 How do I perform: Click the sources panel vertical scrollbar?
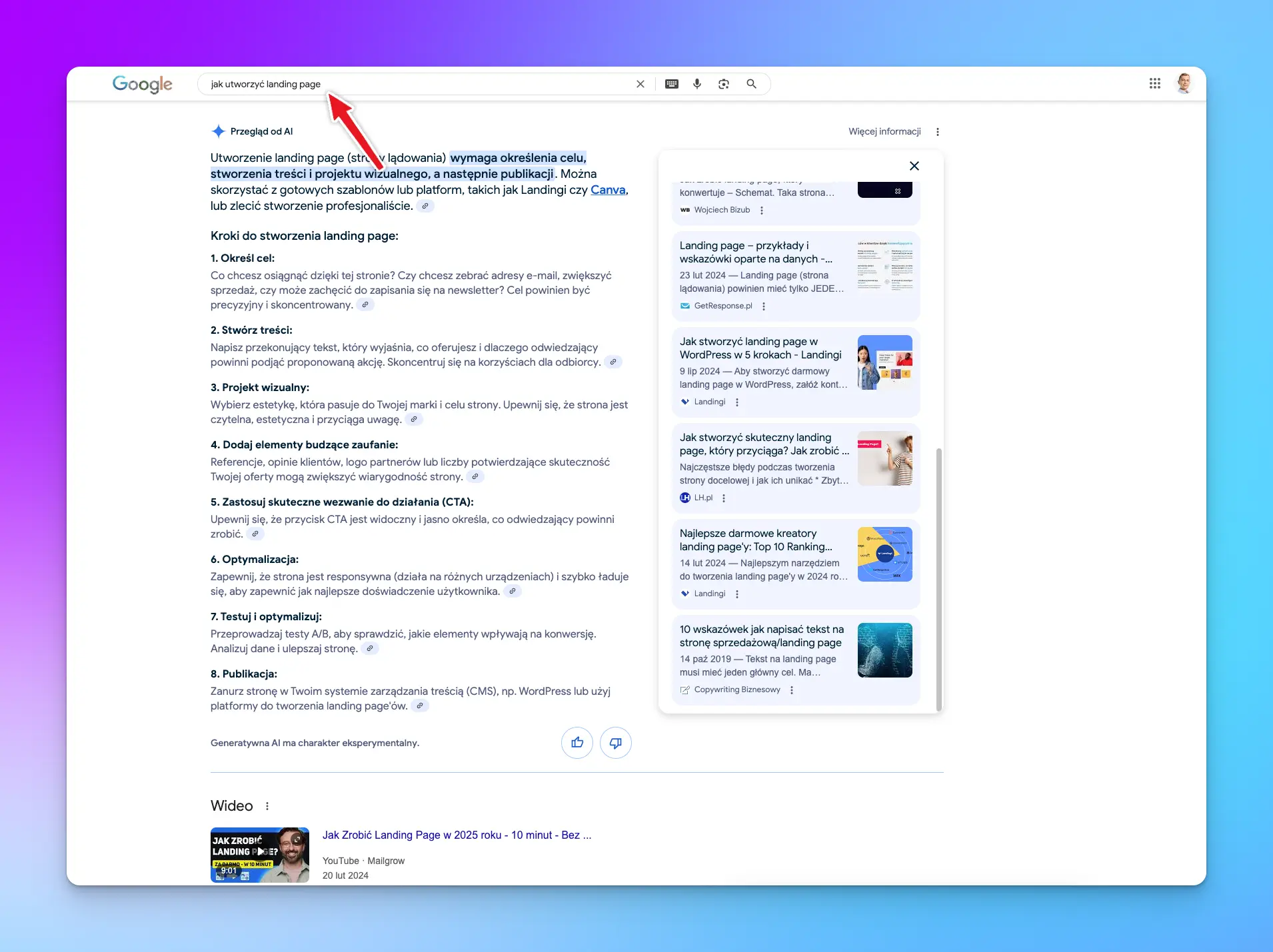click(x=939, y=579)
